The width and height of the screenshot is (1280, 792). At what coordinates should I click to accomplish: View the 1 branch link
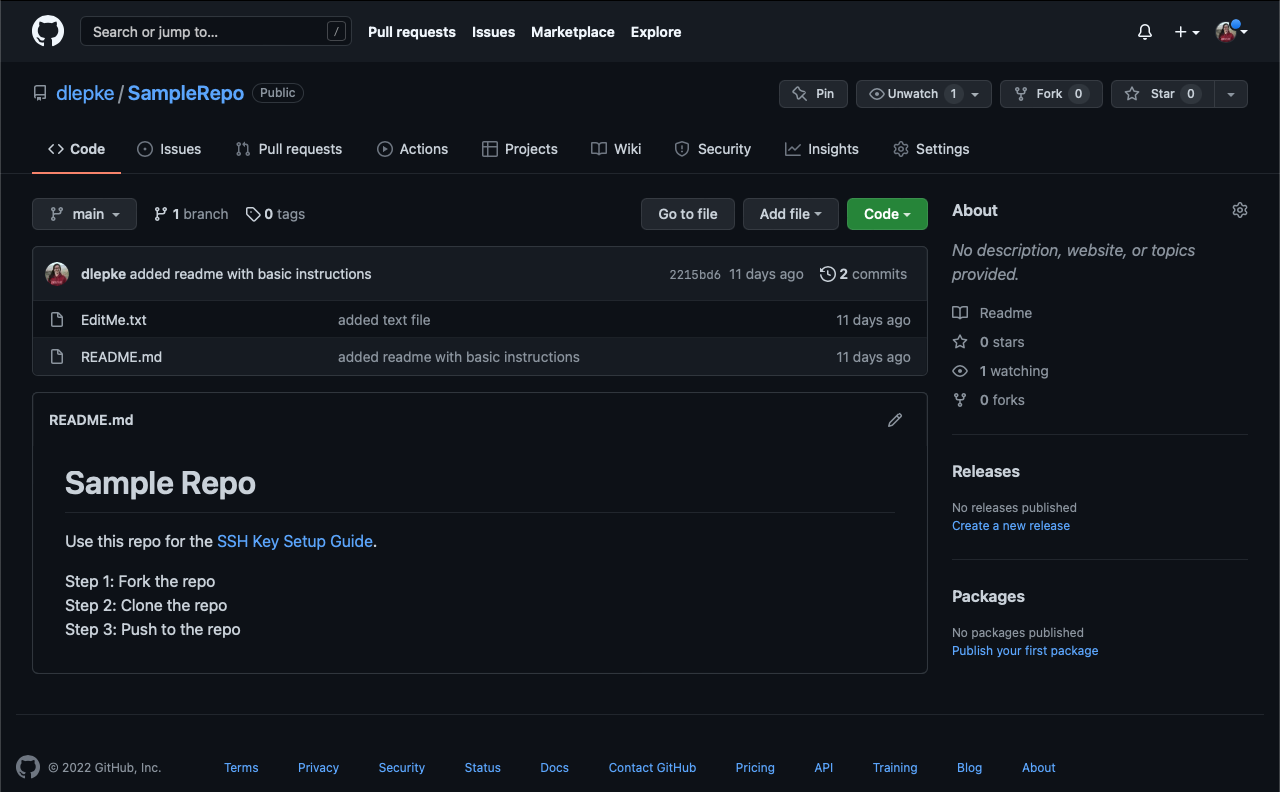[x=191, y=214]
